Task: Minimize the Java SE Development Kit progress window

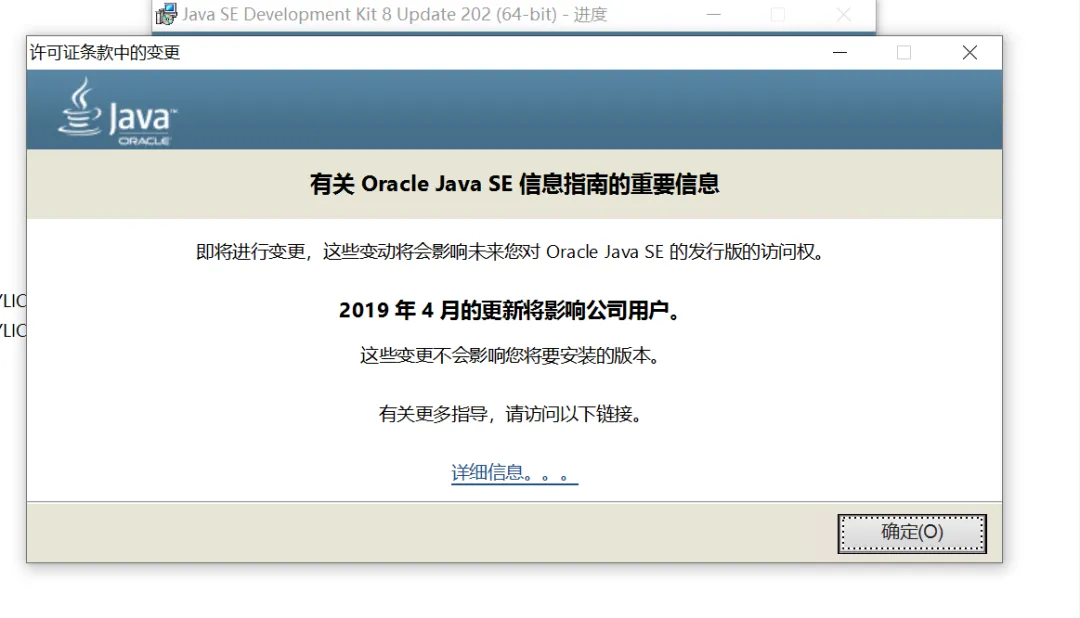Action: 714,14
